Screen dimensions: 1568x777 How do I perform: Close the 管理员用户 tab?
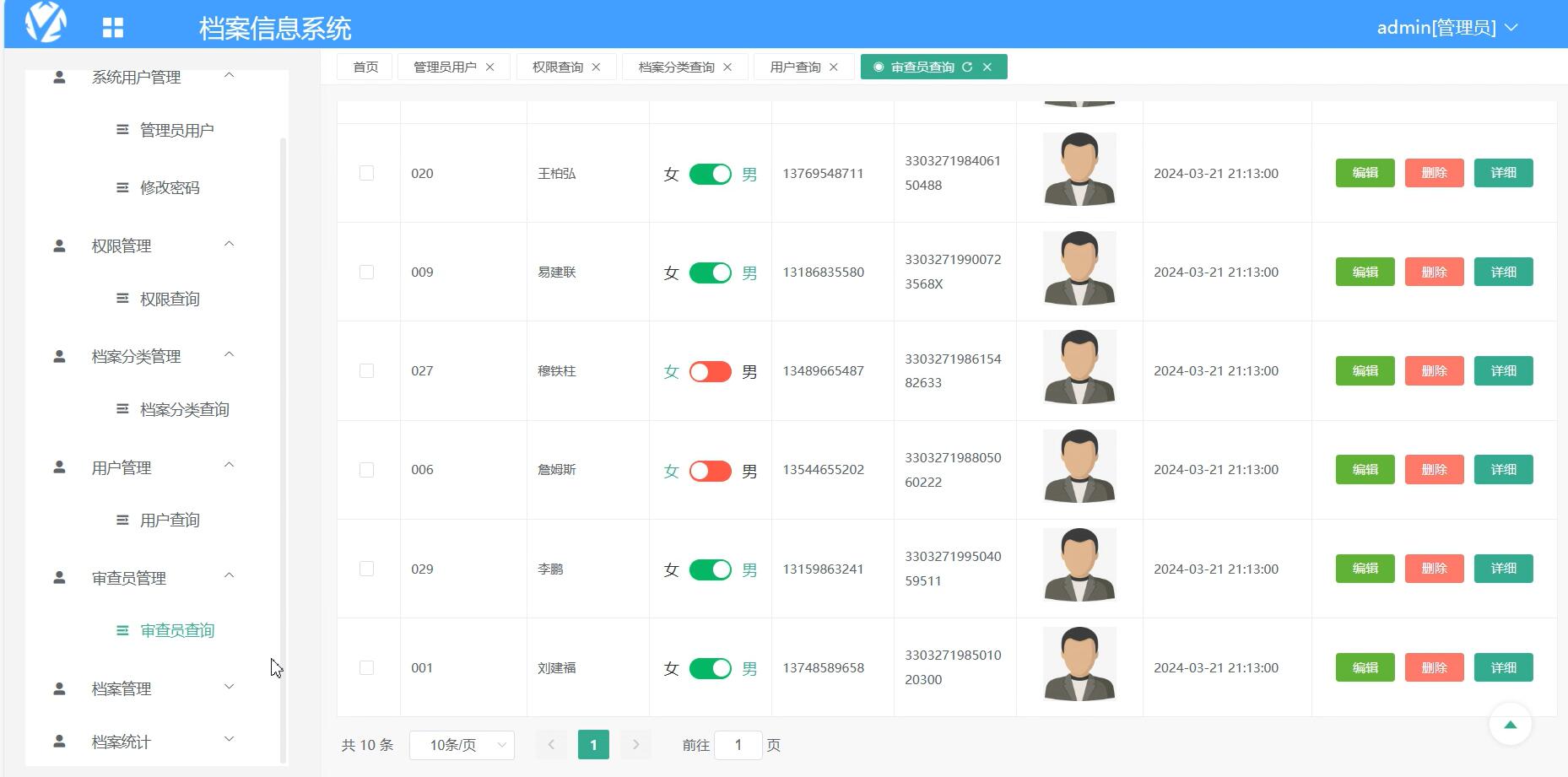pos(489,67)
